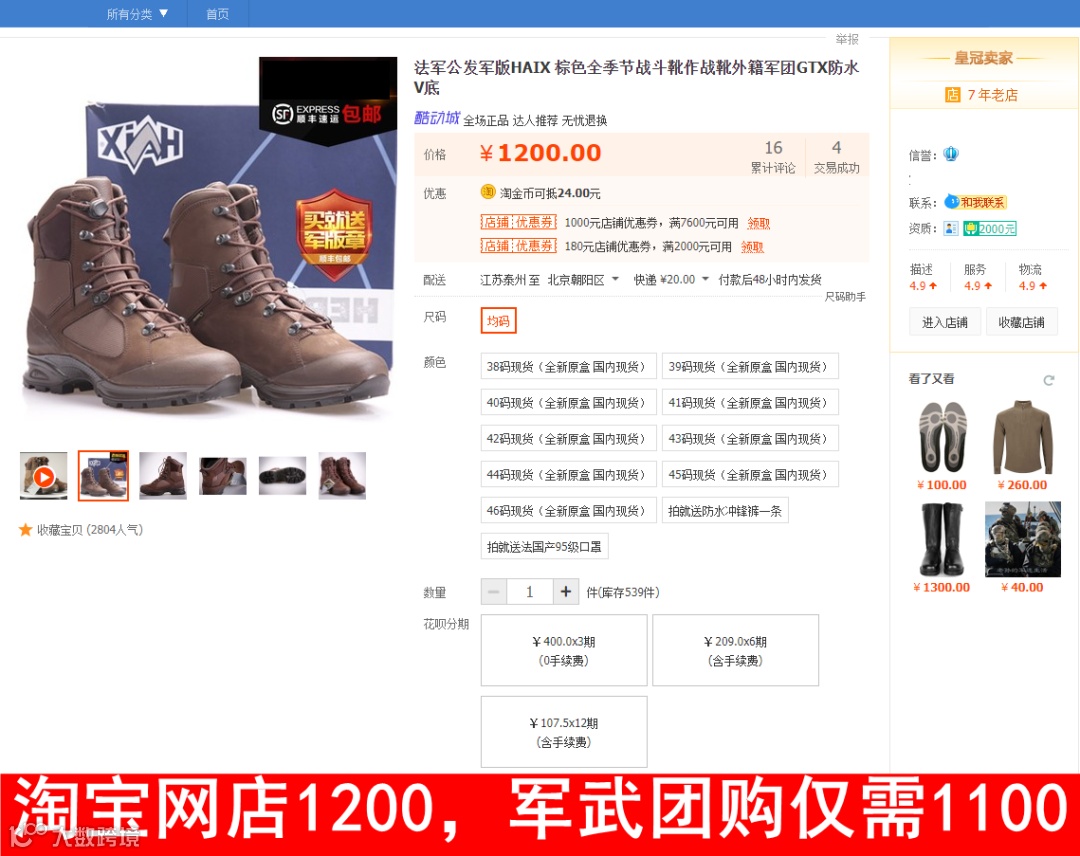Click the 物流 4.9 rating
Screen dimensions: 1080x856
pyautogui.click(x=1032, y=277)
